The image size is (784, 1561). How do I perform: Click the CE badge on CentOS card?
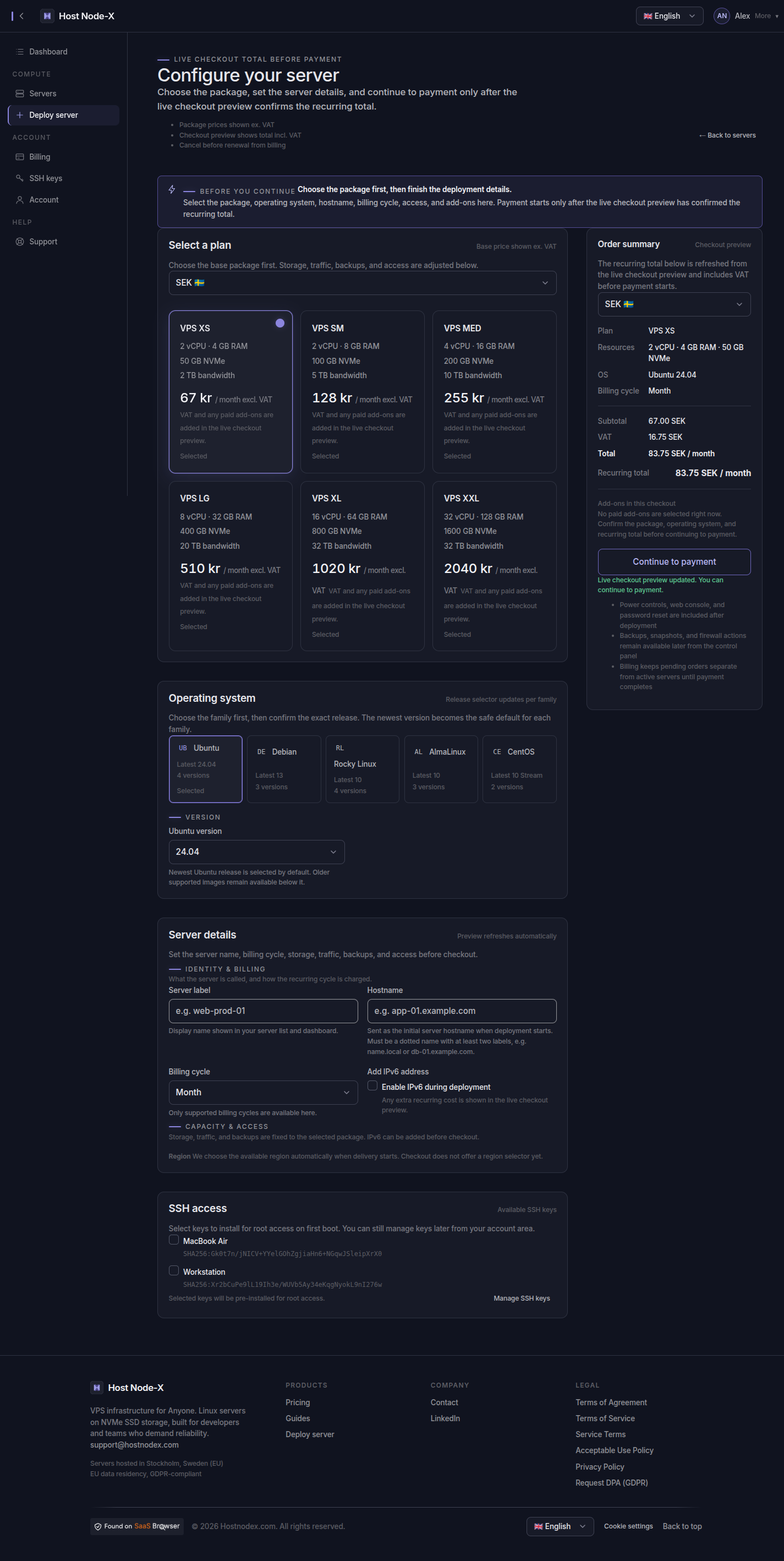click(497, 752)
